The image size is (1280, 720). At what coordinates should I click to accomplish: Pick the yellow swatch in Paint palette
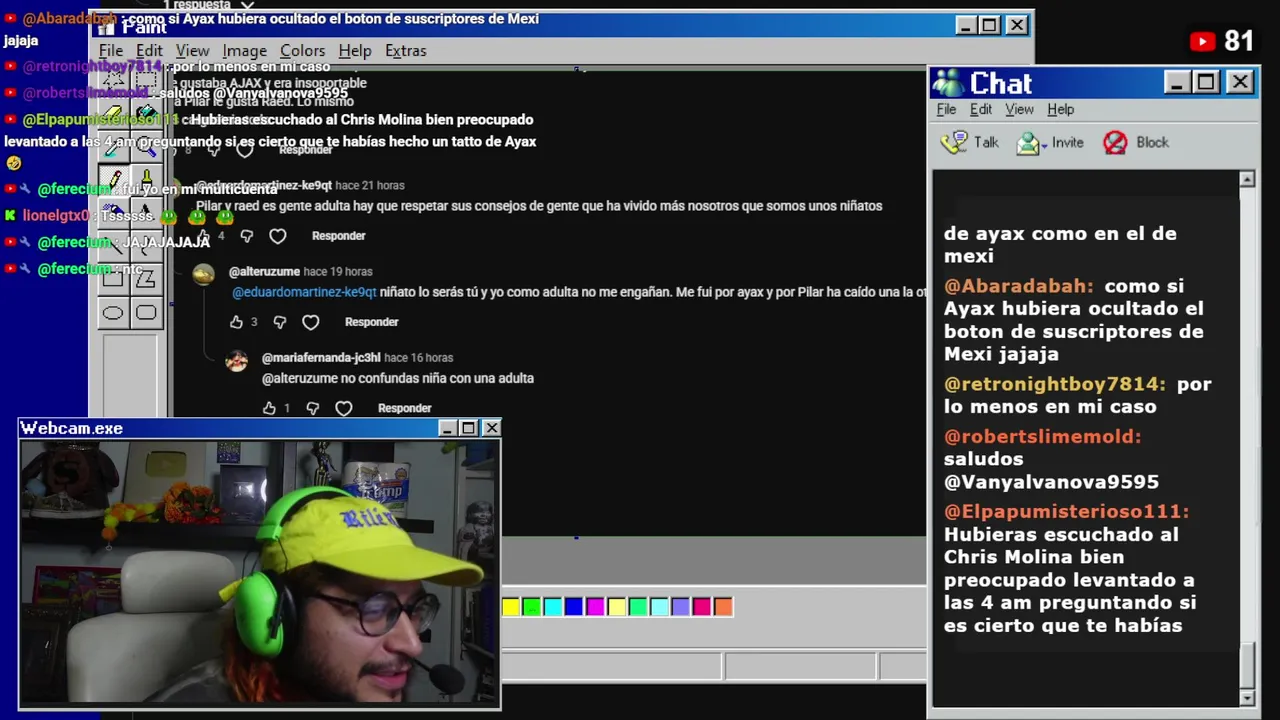[x=511, y=606]
